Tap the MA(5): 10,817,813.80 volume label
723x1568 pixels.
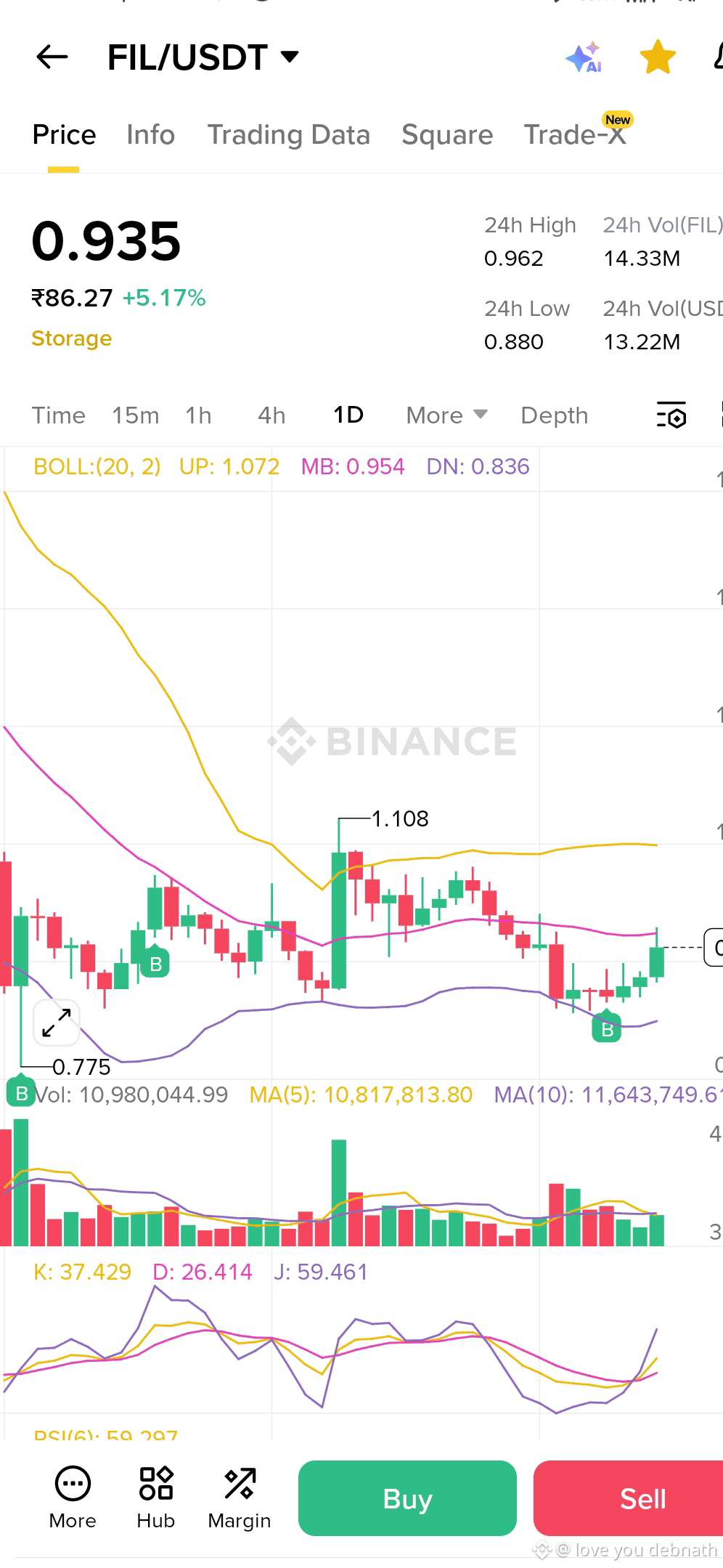coord(361,1094)
